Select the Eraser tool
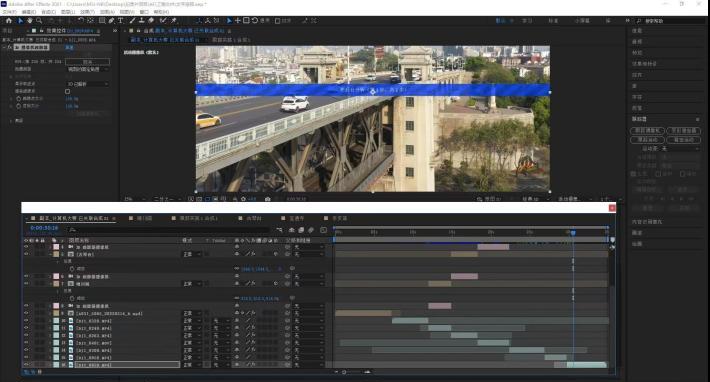Image resolution: width=710 pixels, height=382 pixels. click(x=151, y=20)
